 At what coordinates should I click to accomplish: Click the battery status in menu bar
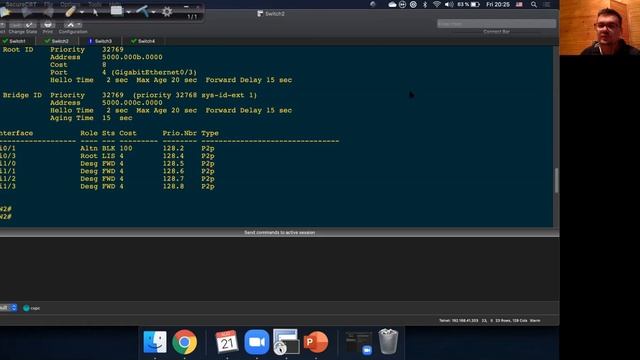pyautogui.click(x=468, y=4)
